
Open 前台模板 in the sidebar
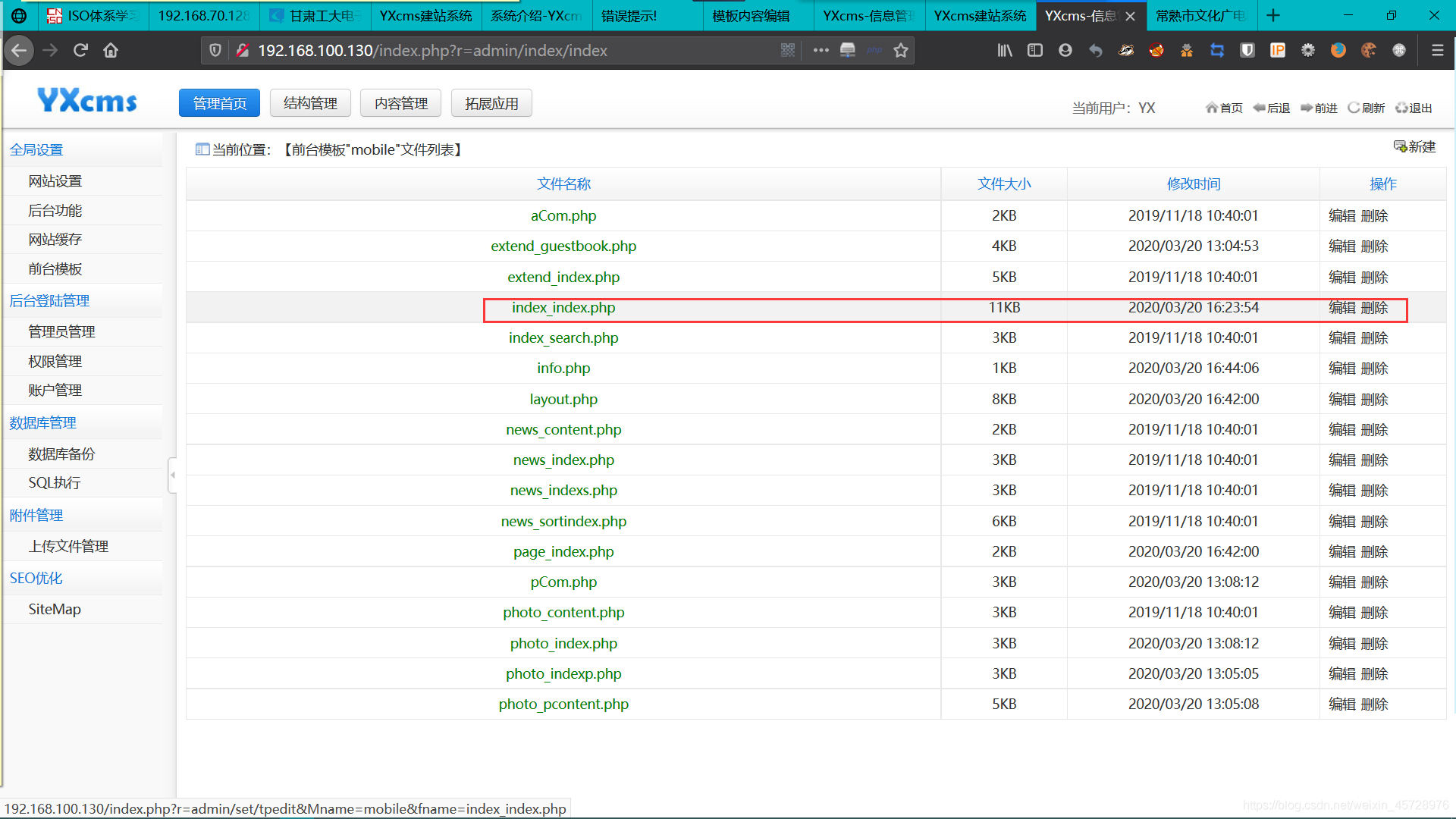click(x=55, y=269)
